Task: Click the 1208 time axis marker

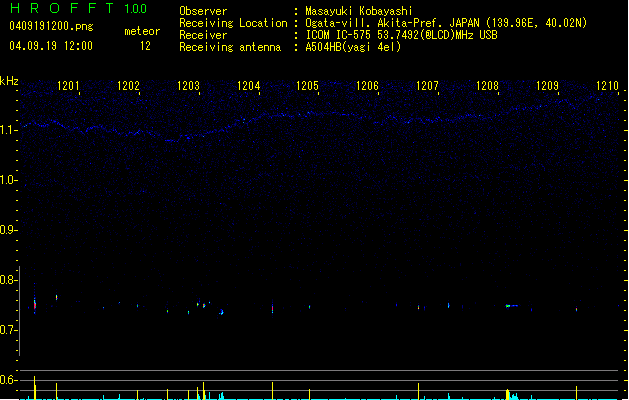Action: tap(487, 85)
